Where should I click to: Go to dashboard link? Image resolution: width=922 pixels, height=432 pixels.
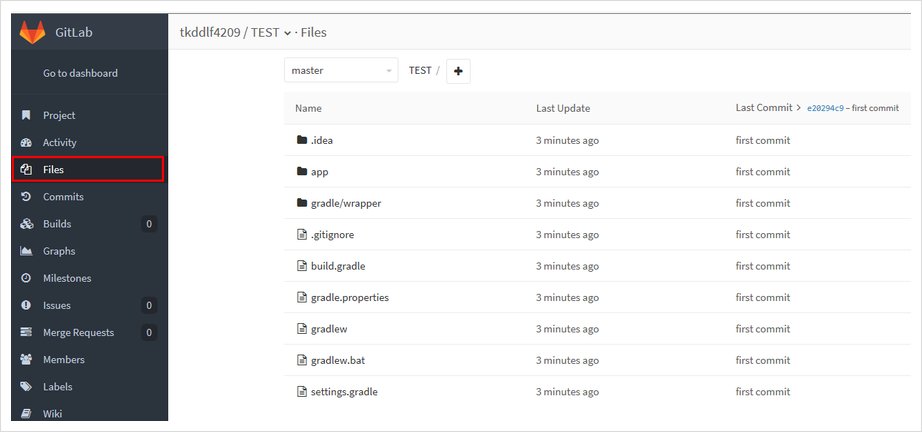(81, 73)
